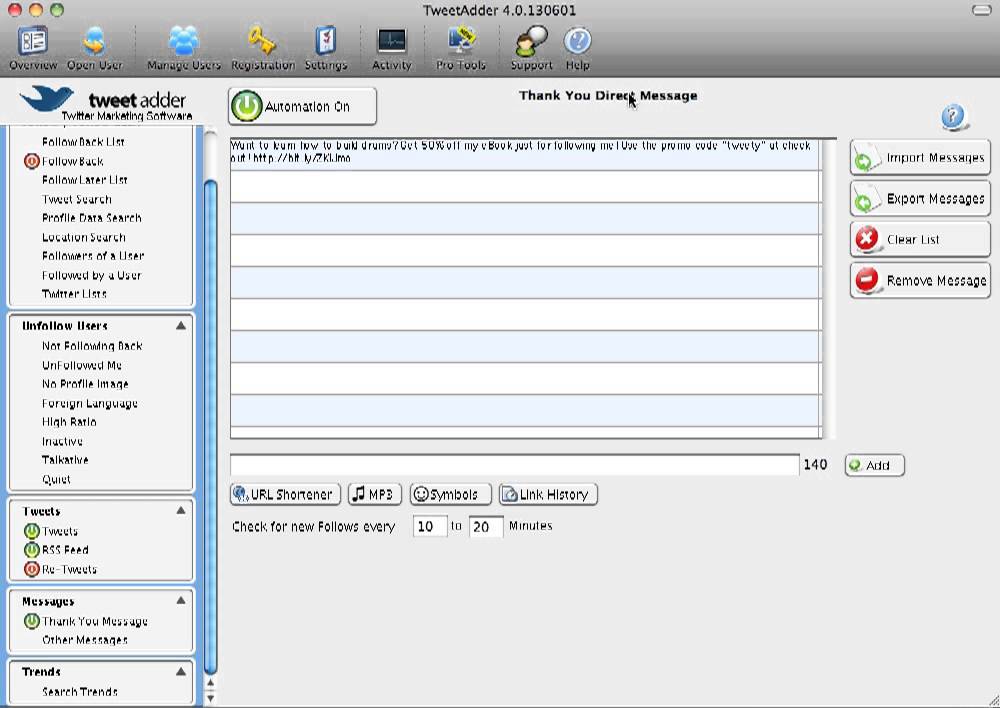Toggle the Re-Tweets automation status icon

31,569
